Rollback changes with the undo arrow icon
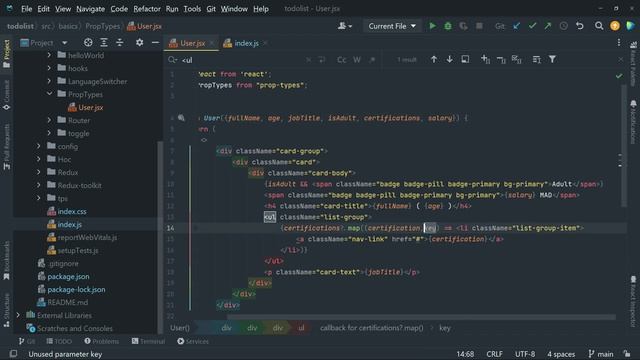The width and height of the screenshot is (640, 360). 580,26
